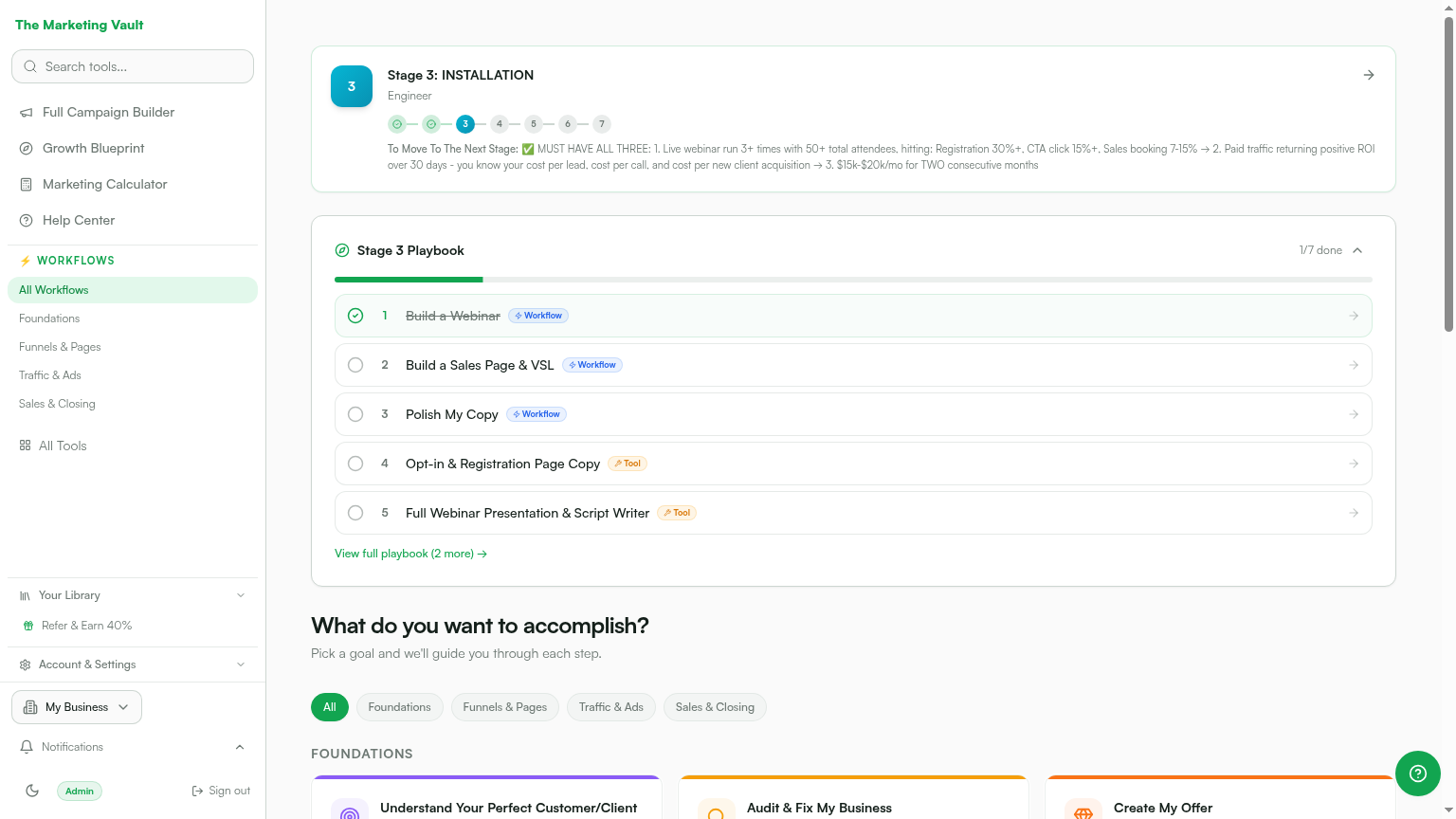1456x819 pixels.
Task: Click the All Tools grid icon
Action: (25, 446)
